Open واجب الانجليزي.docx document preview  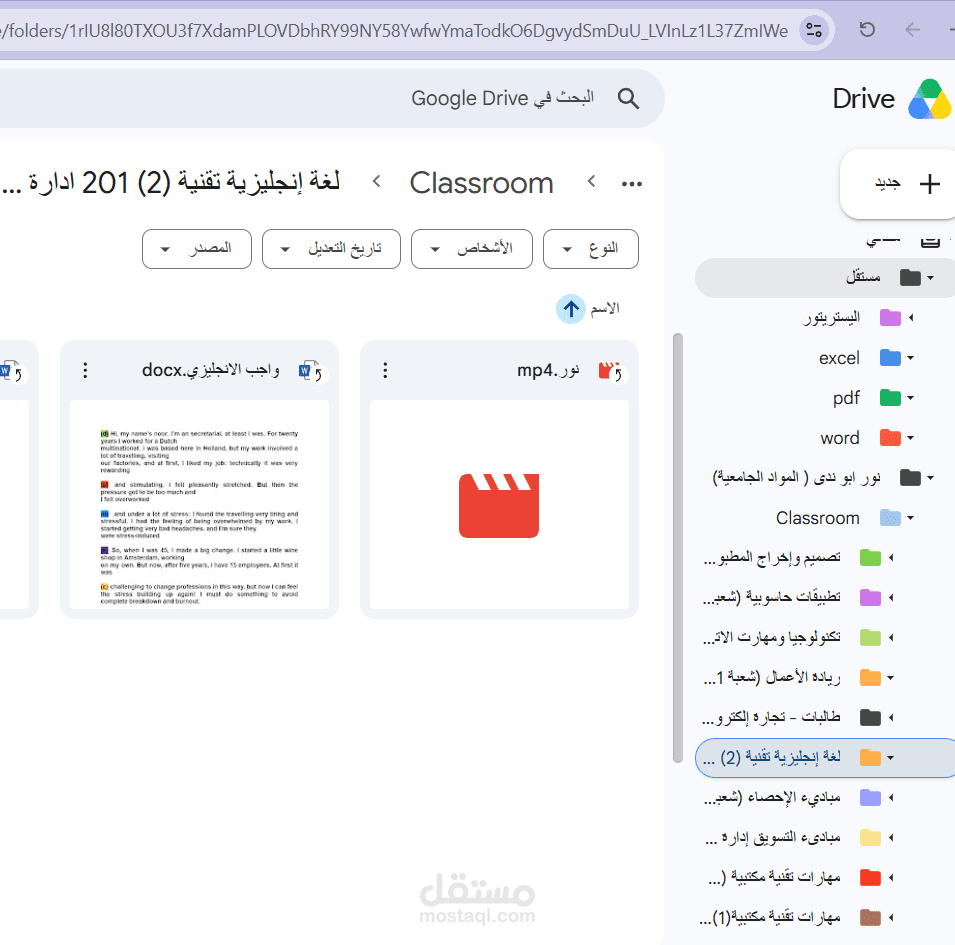tap(199, 504)
